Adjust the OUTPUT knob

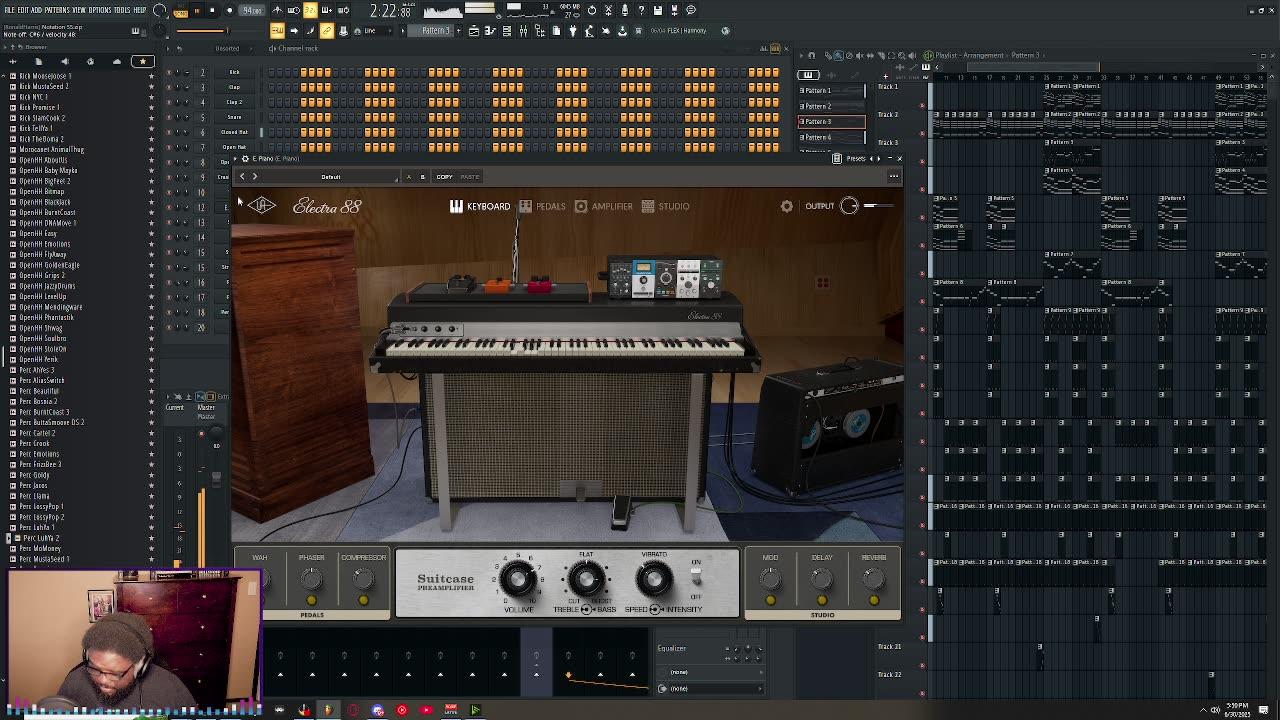coord(849,206)
